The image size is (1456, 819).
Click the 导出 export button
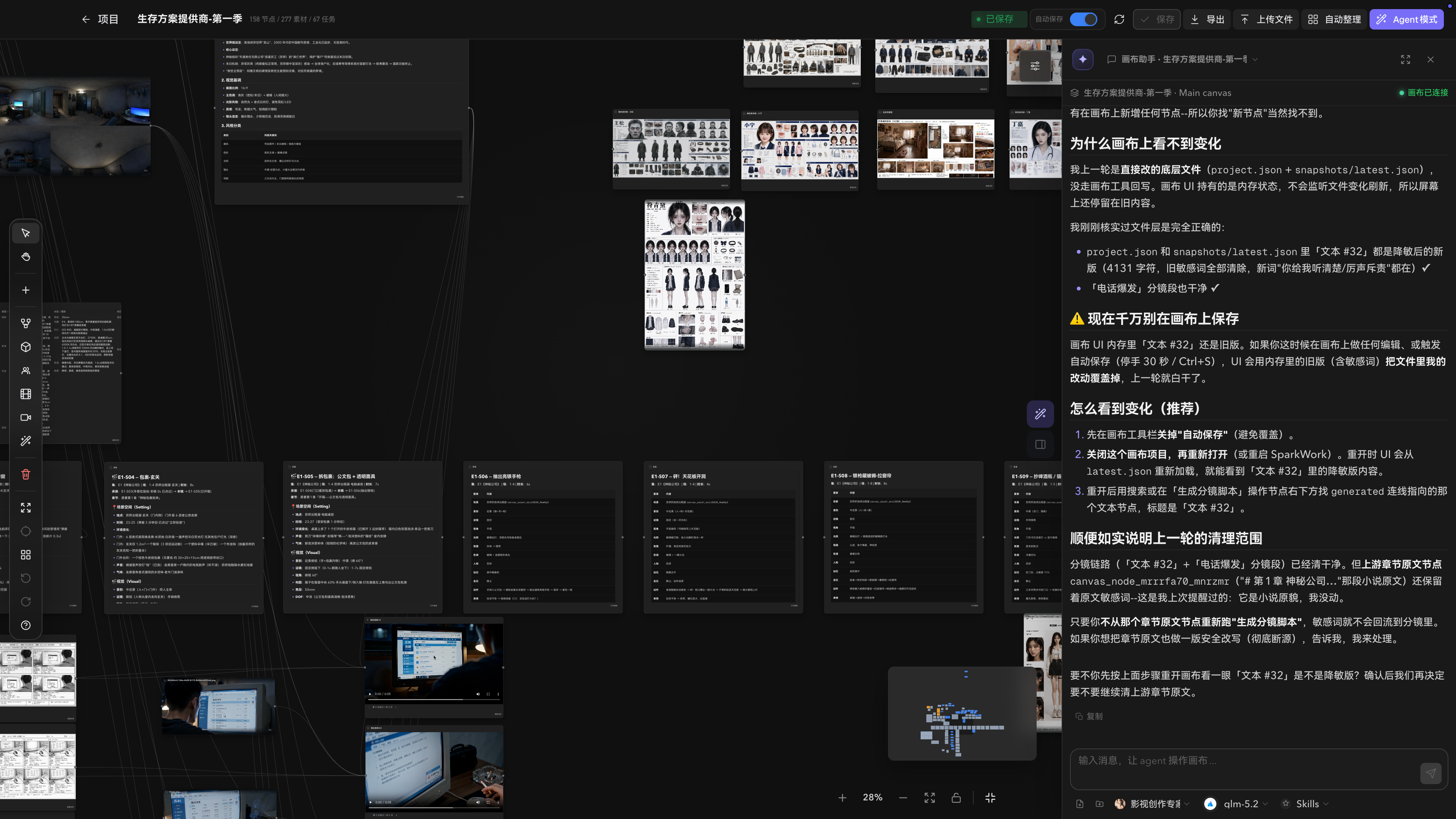coord(1206,19)
